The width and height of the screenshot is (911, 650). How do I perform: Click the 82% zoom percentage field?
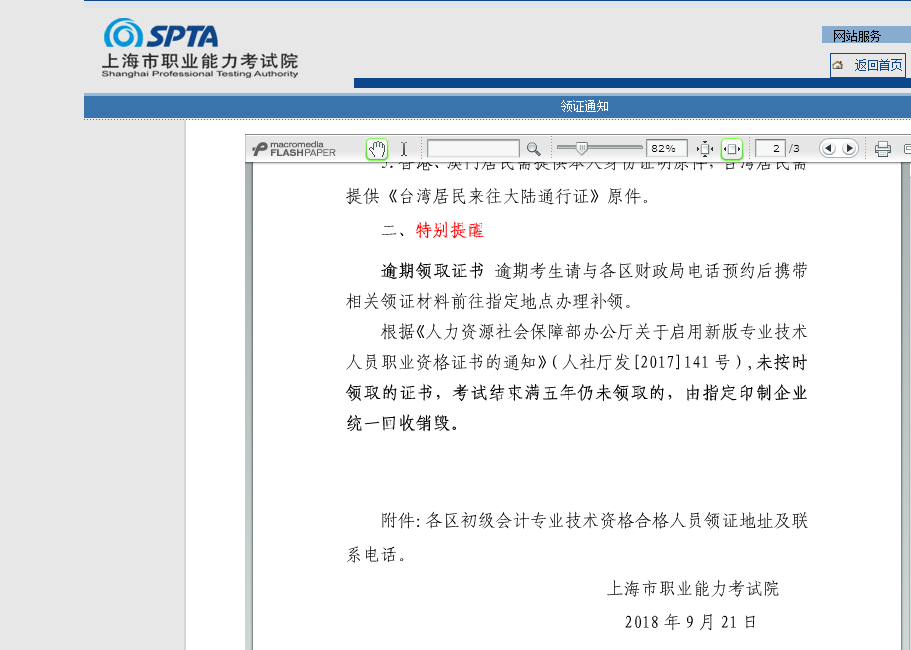(667, 149)
